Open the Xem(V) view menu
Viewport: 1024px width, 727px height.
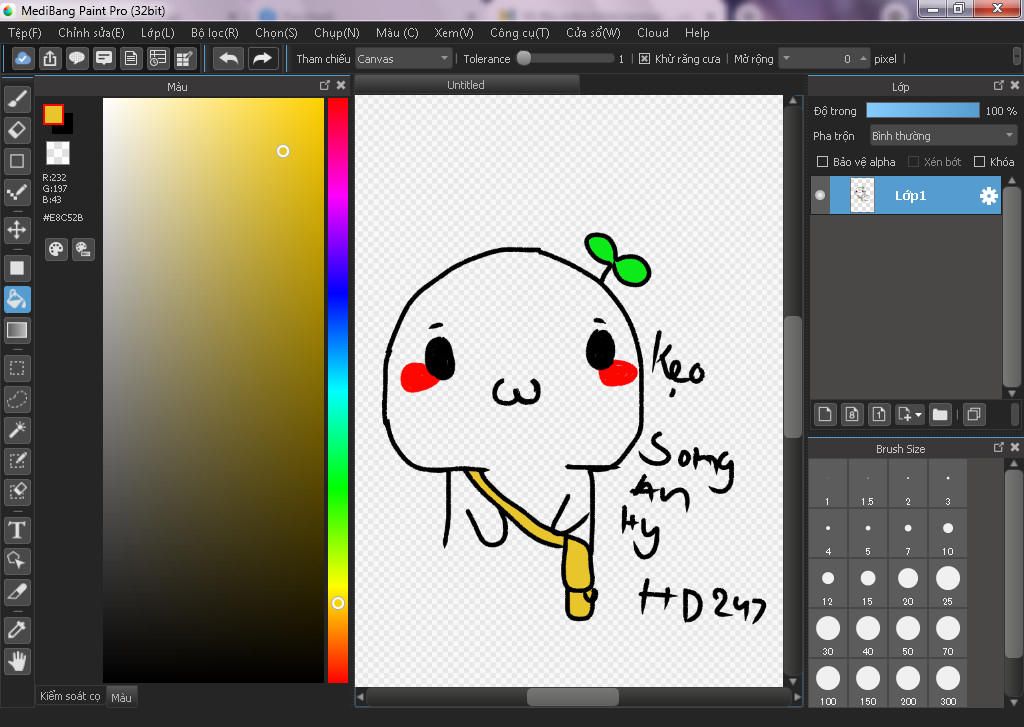pos(454,33)
